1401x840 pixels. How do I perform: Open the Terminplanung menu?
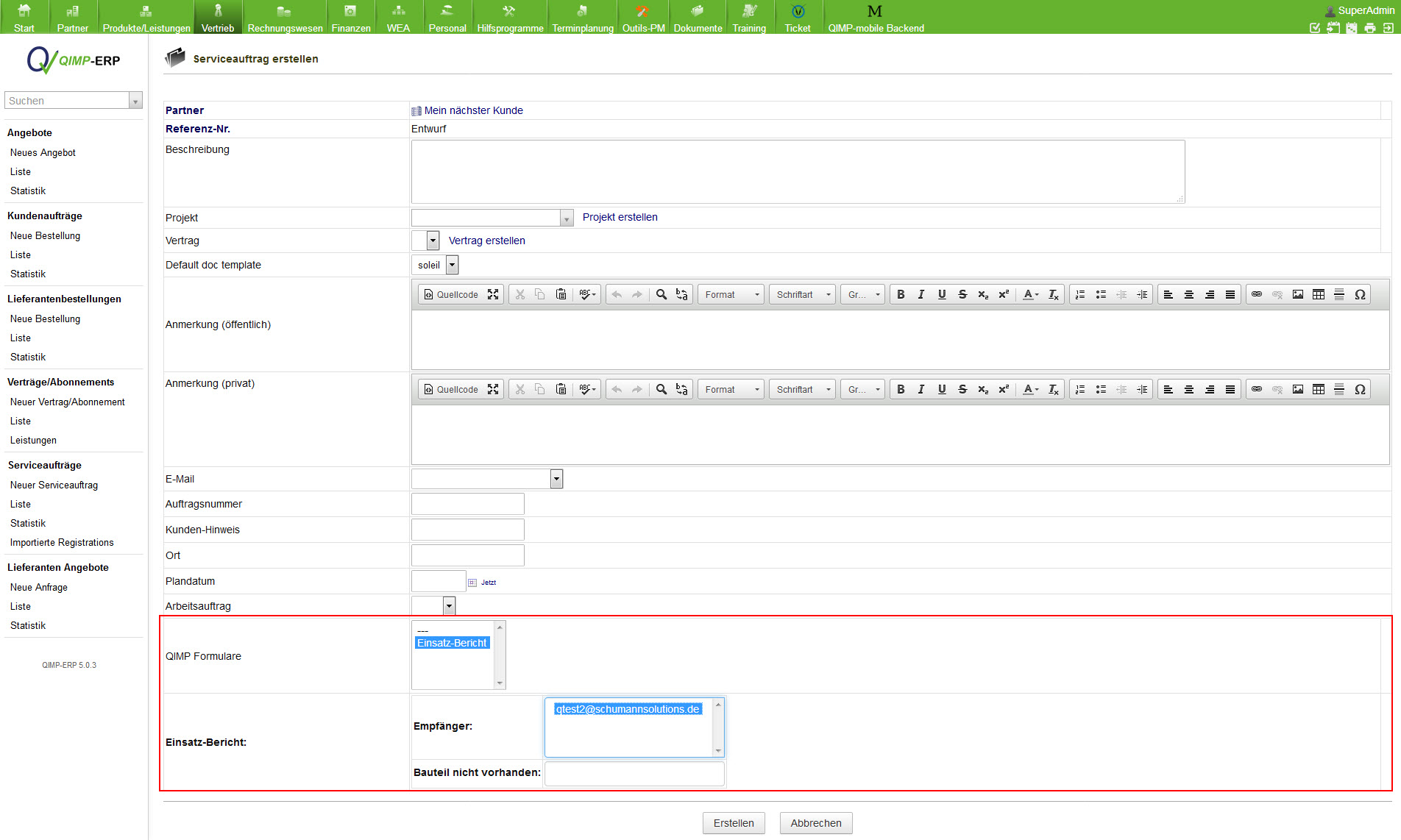point(582,18)
